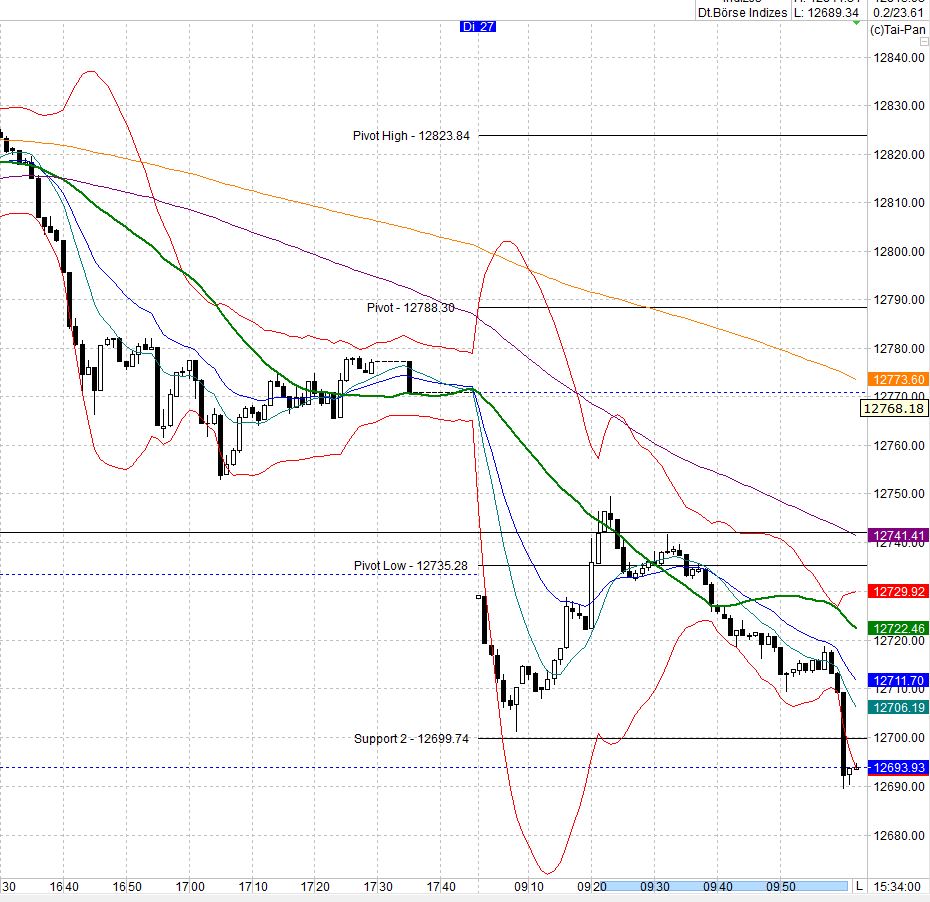Click the 17:40 time axis label
The height and width of the screenshot is (902, 930).
tap(441, 887)
